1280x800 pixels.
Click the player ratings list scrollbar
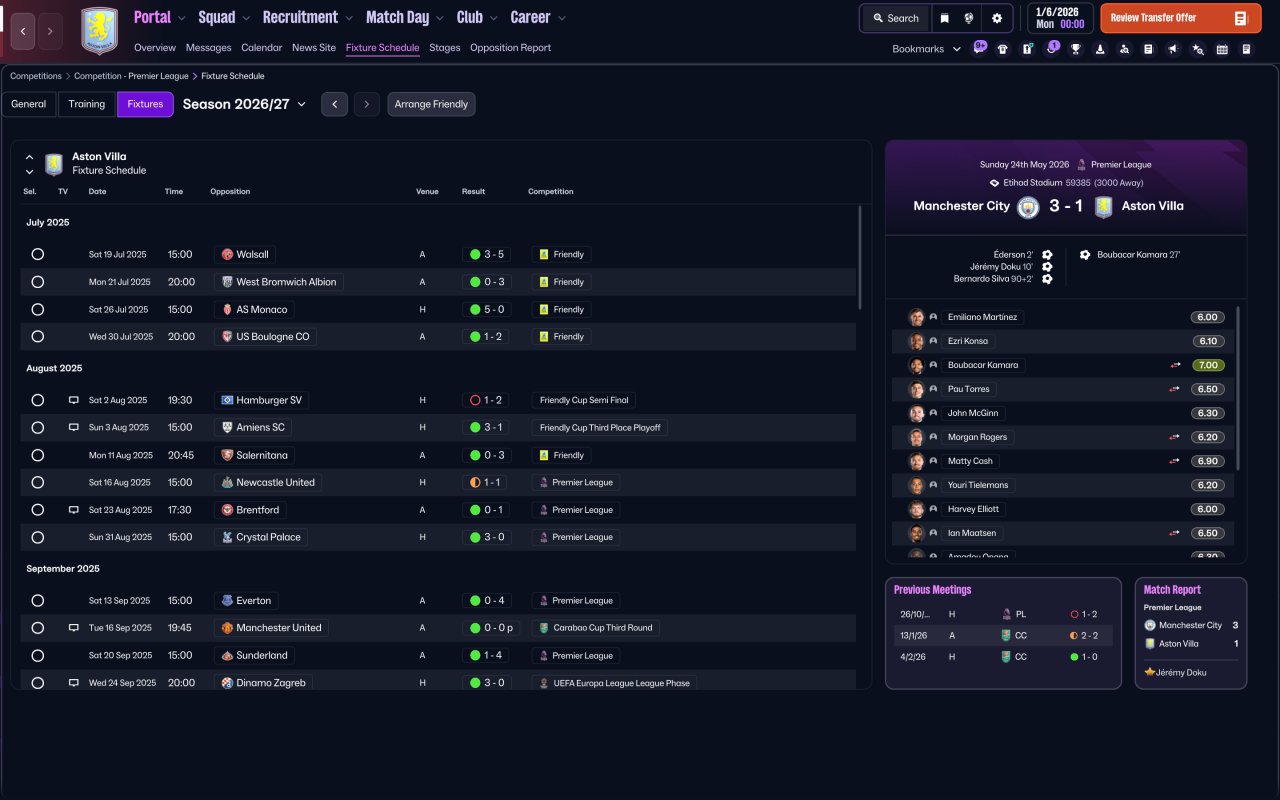[1238, 388]
